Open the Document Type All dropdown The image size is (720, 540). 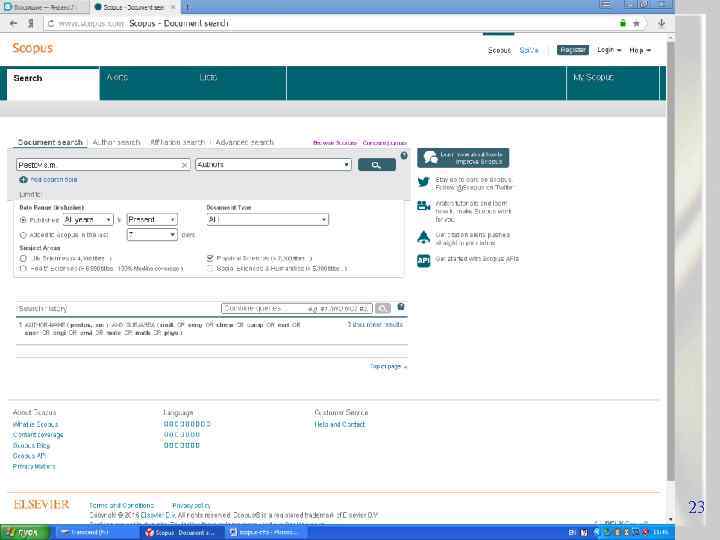(267, 220)
